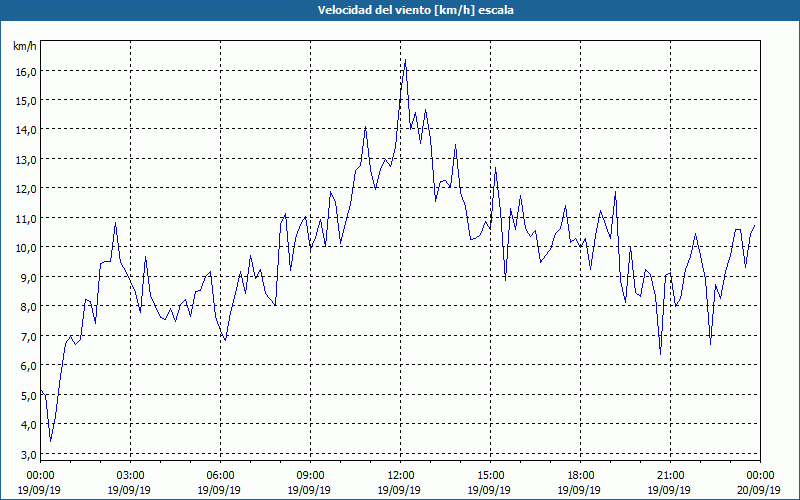This screenshot has width=800, height=500.
Task: Click the '3,0' y-axis value
Action: [29, 454]
